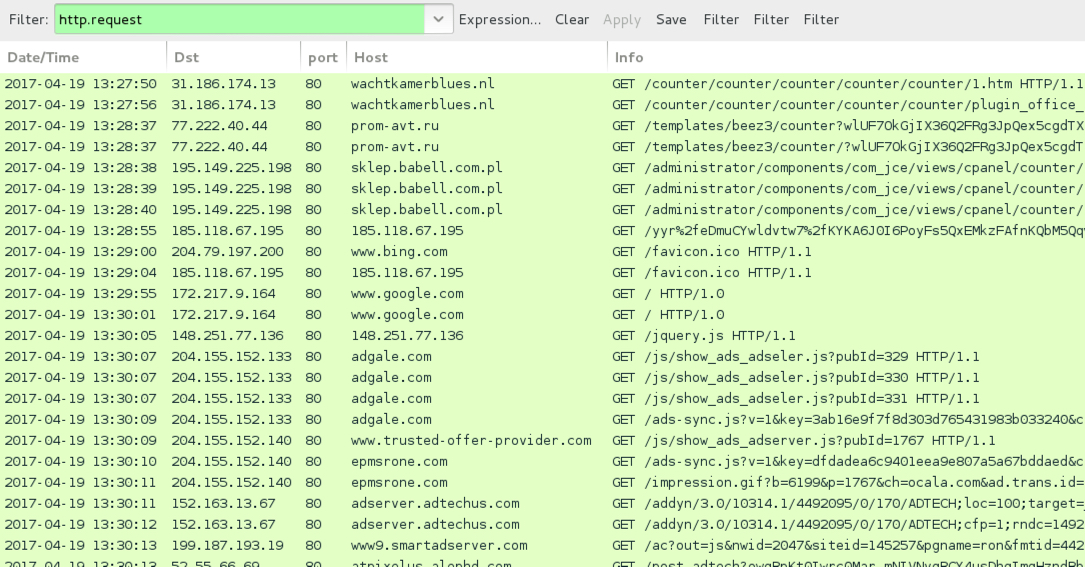This screenshot has width=1085, height=567.
Task: Select the adgale.com request with pubId=331
Action: [x=542, y=399]
